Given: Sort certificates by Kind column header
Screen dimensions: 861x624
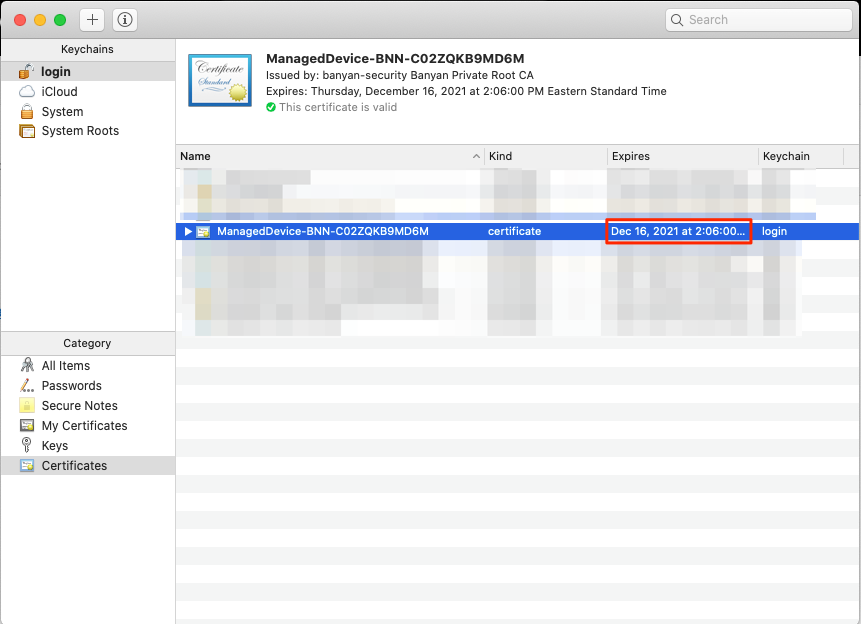Looking at the screenshot, I should tap(545, 157).
